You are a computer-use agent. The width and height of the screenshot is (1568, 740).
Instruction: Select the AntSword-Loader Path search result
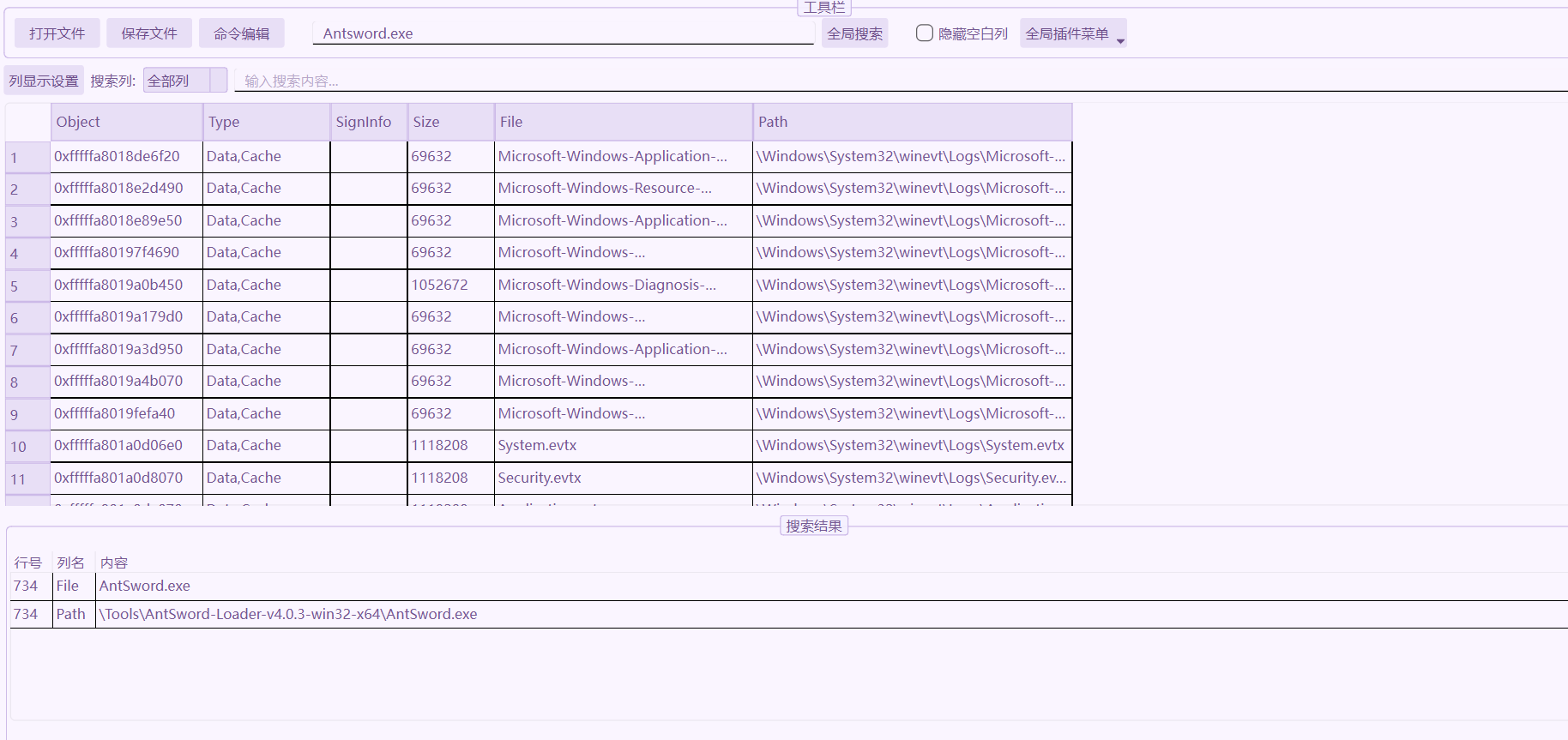coord(288,615)
